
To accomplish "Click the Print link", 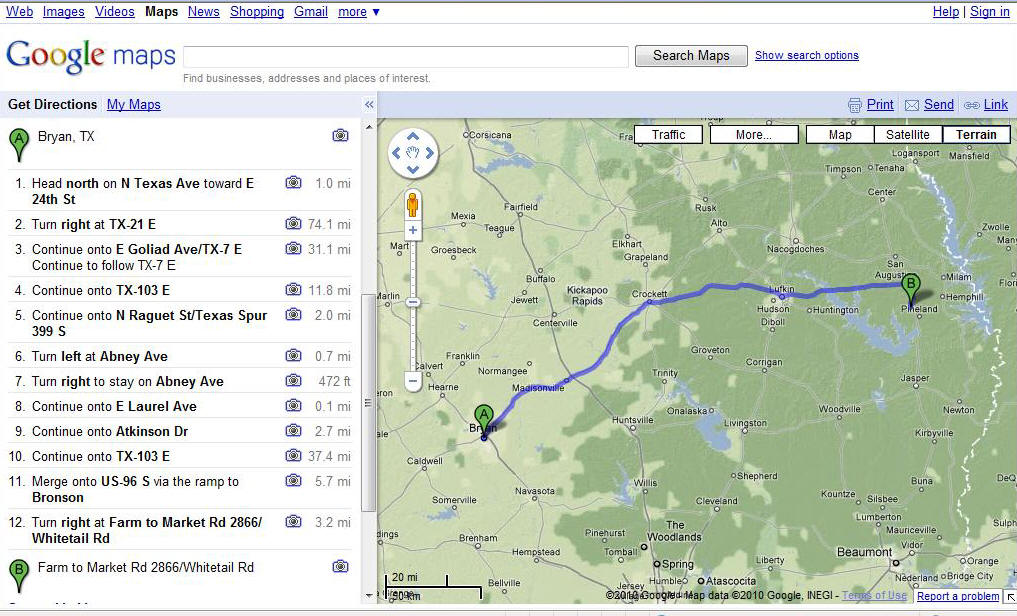I will (x=880, y=104).
